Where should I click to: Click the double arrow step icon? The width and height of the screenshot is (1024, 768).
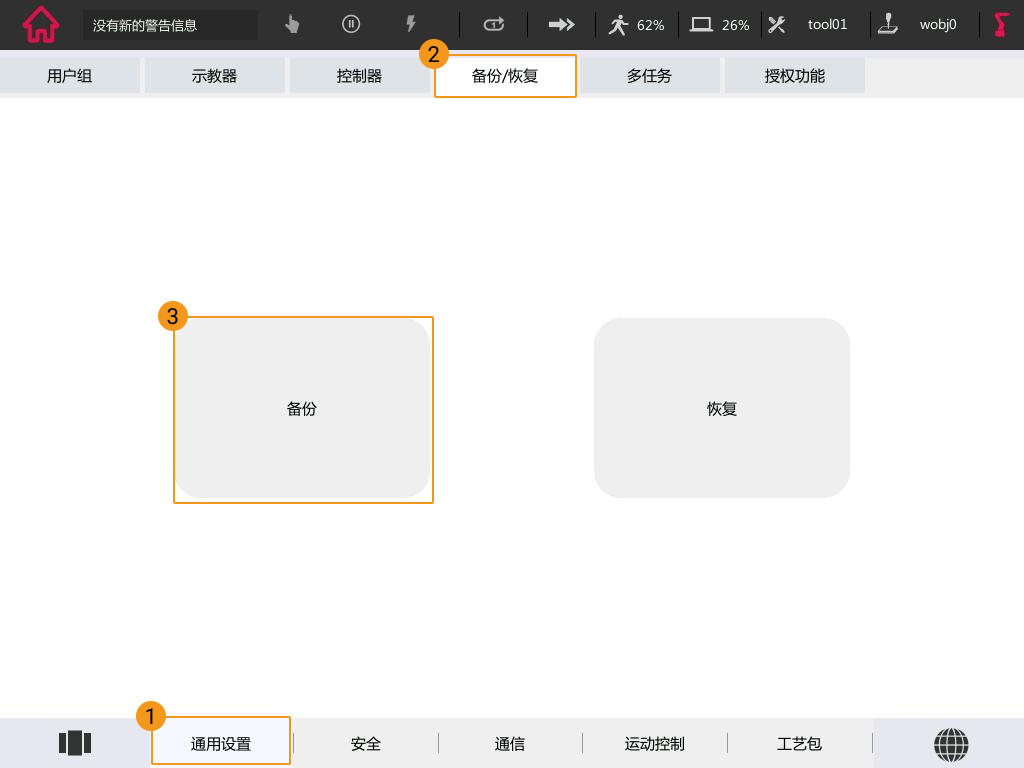(561, 25)
